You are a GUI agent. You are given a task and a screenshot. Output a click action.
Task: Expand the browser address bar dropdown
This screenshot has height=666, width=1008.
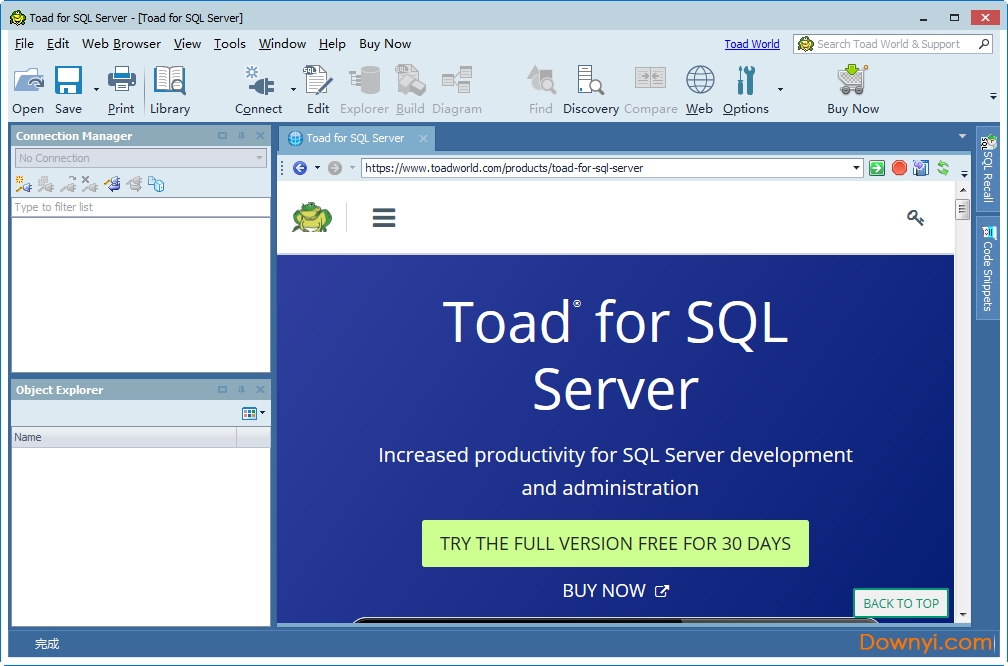(855, 167)
